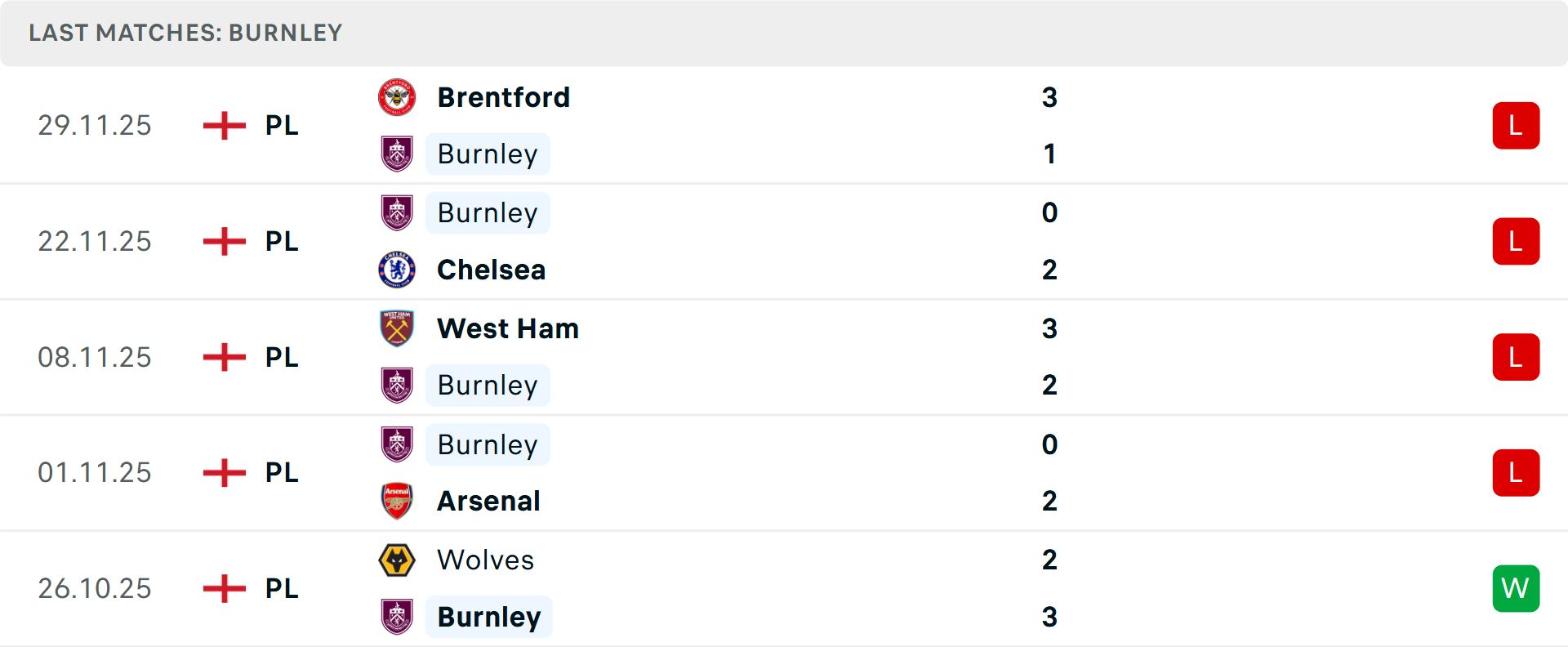Click the green W badge for Wolves match
The width and height of the screenshot is (1568, 647).
[x=1516, y=588]
